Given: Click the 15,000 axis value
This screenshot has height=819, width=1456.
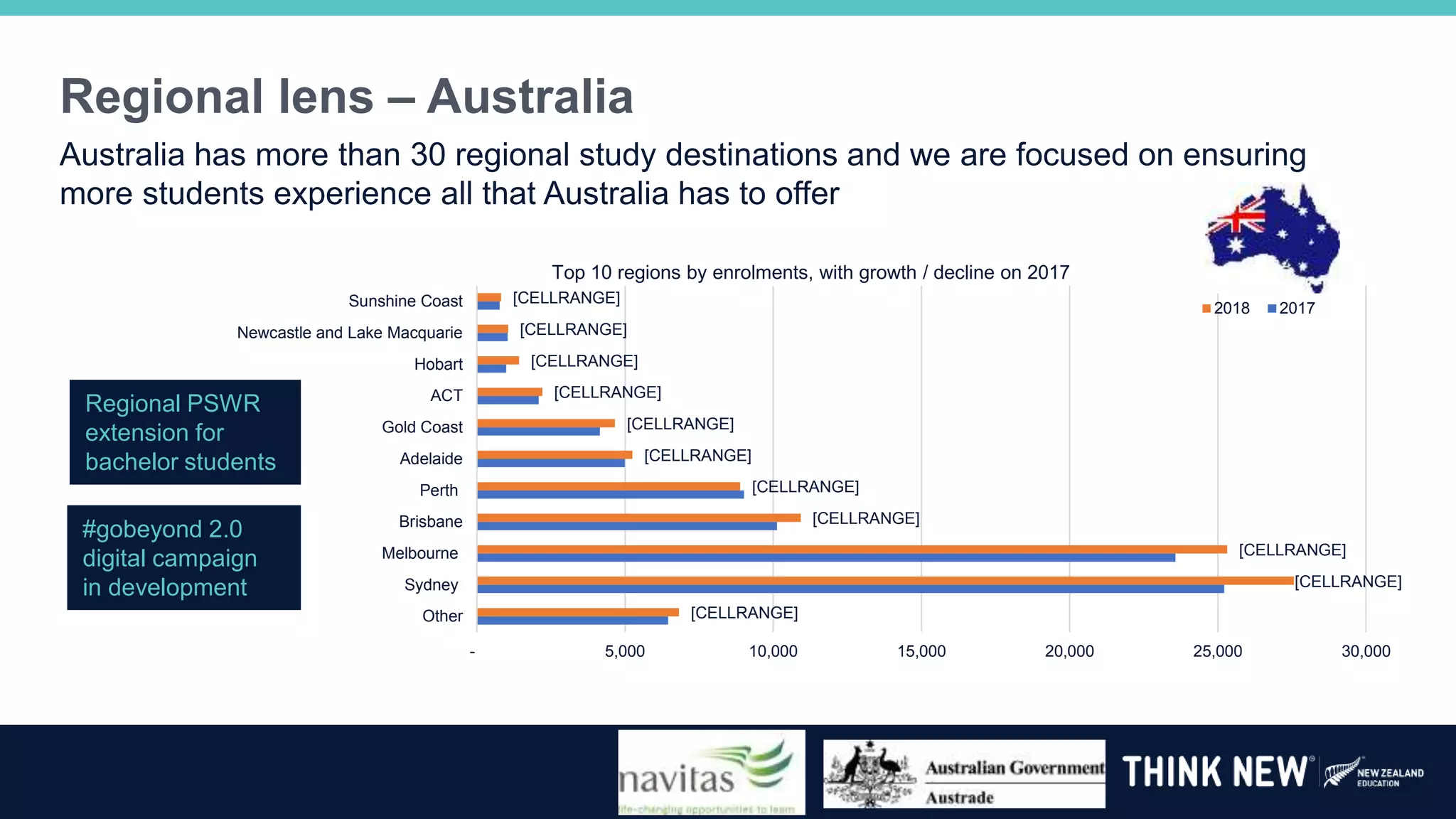Looking at the screenshot, I should click(921, 651).
